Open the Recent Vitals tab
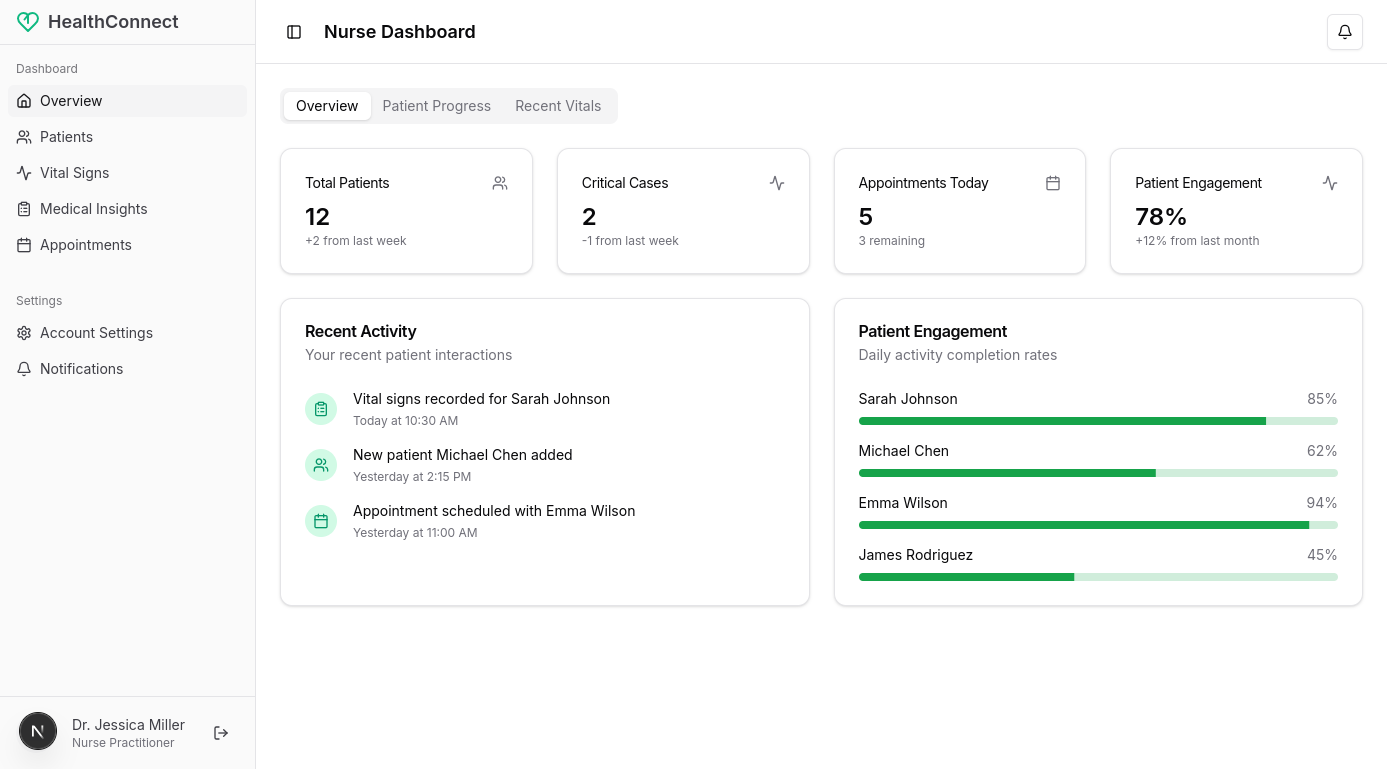Viewport: 1387px width, 769px height. (557, 105)
